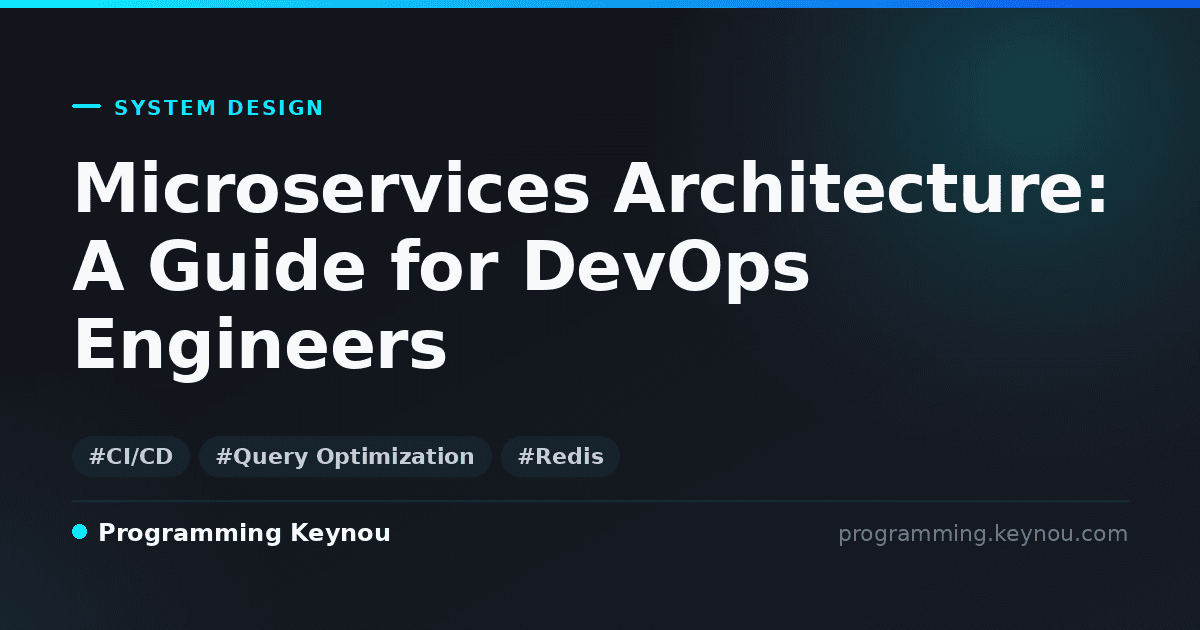1200x630 pixels.
Task: Click the cyan dot beside Programming Keynou
Action: click(x=80, y=532)
